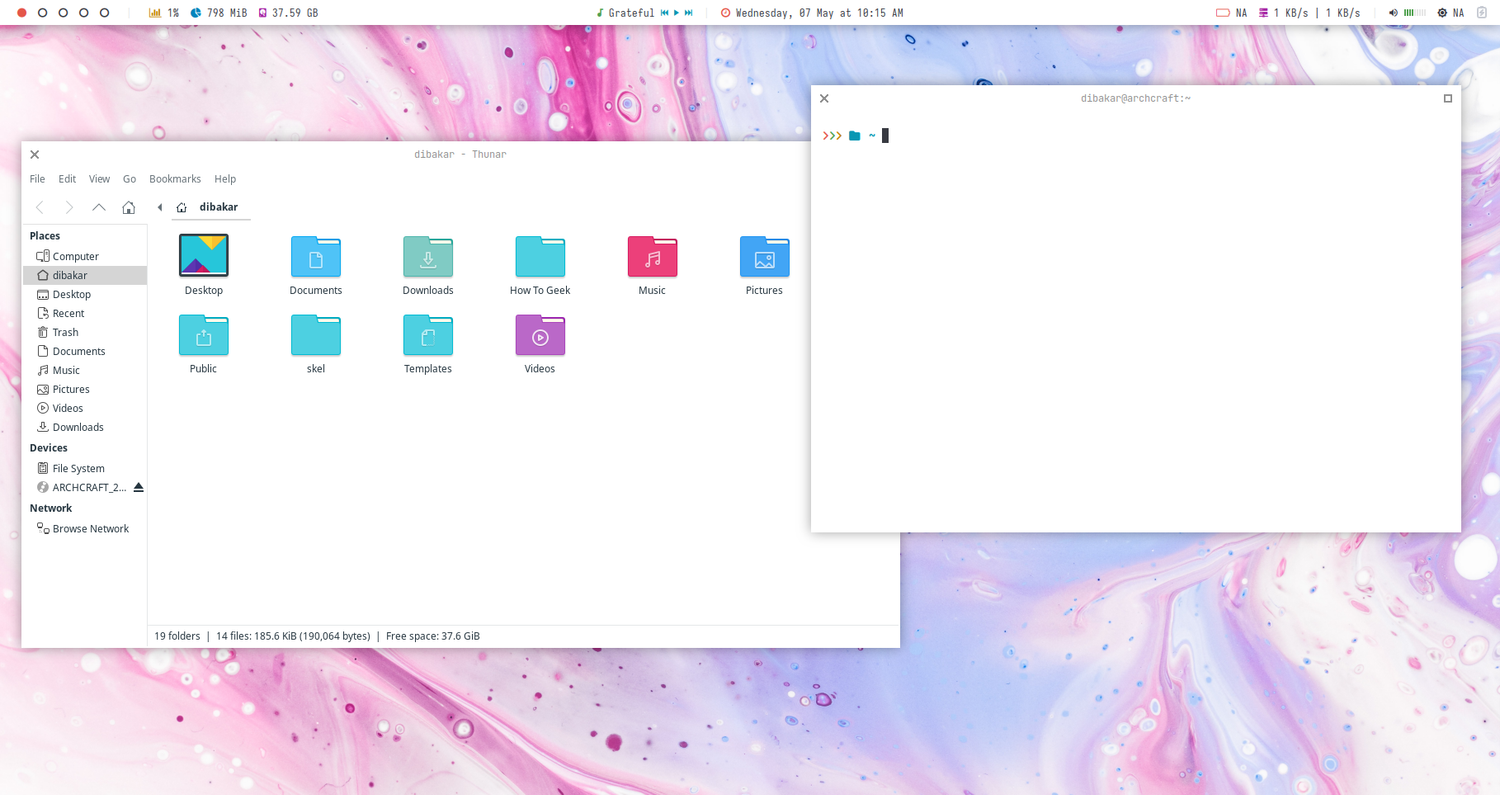Click the brightness NA indicator
The height and width of the screenshot is (795, 1500).
(1451, 13)
